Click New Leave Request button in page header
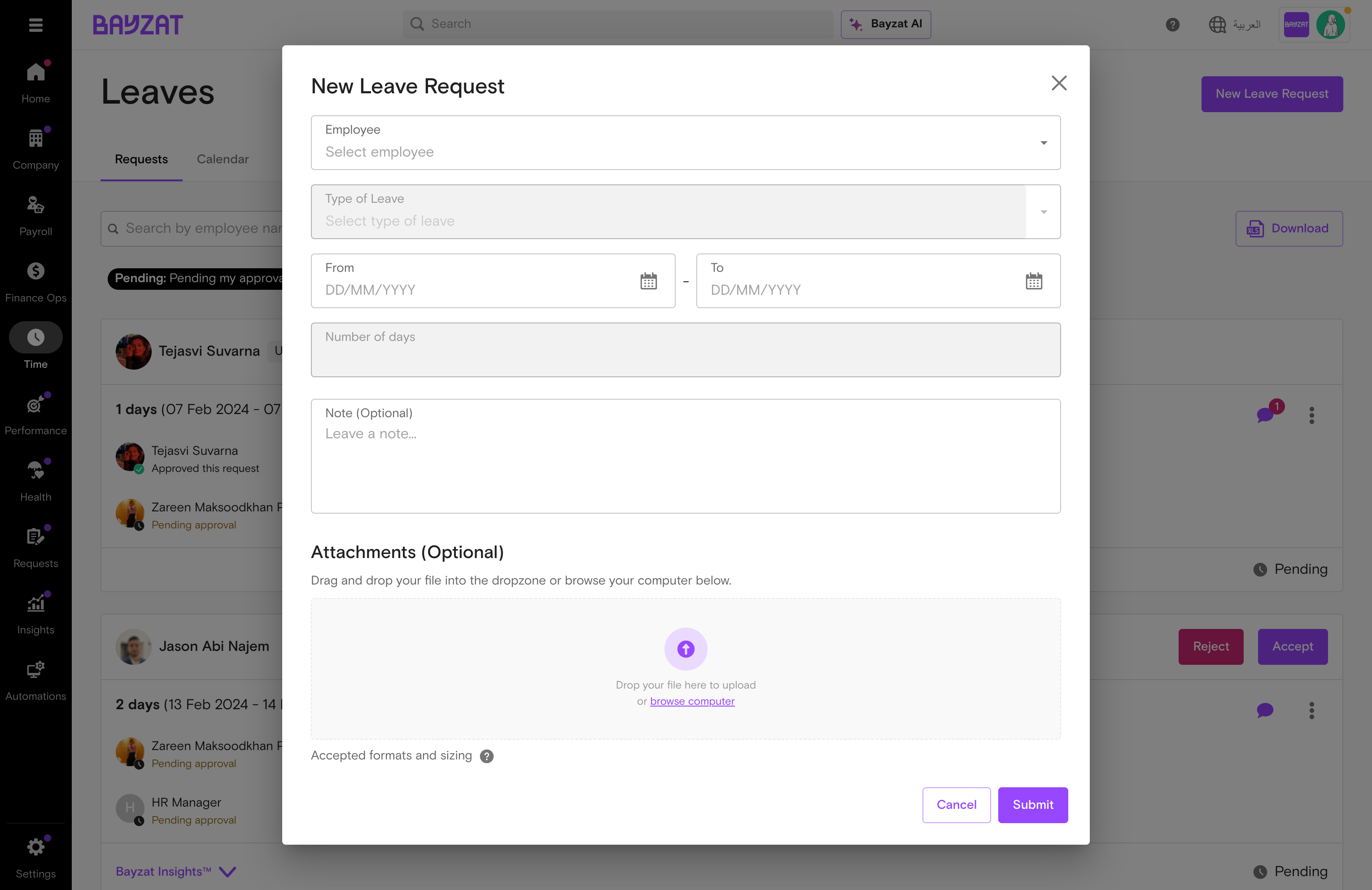1372x890 pixels. (1272, 94)
